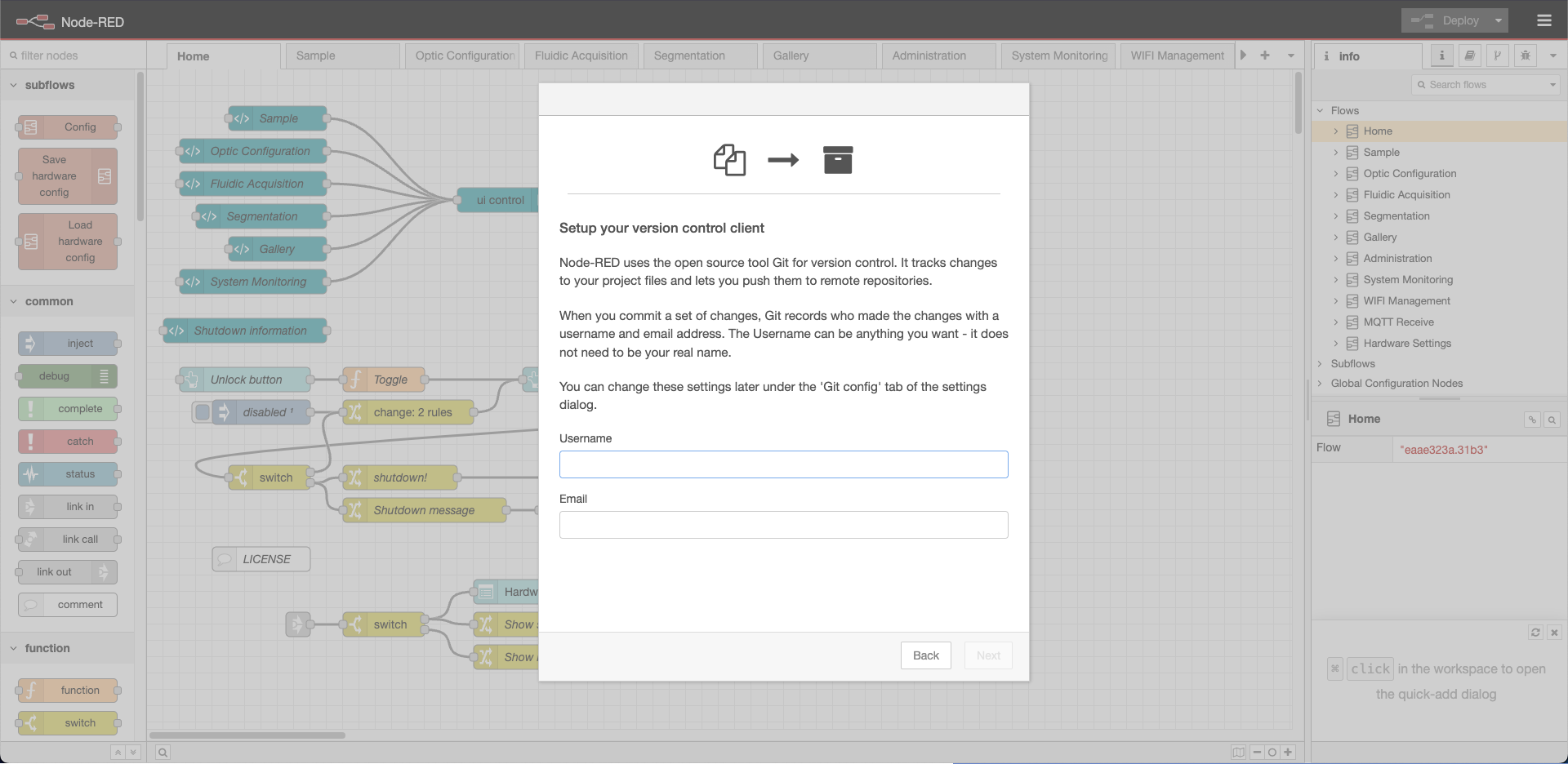This screenshot has width=1568, height=764.
Task: Collapse the common palette category
Action: pos(67,301)
